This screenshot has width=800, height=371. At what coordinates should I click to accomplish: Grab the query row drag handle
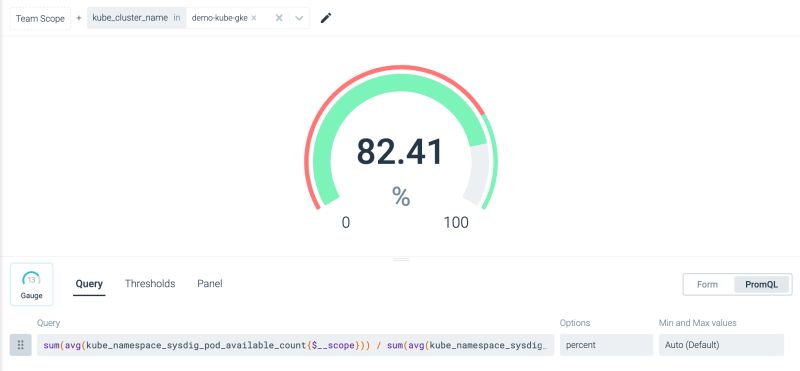pos(21,345)
